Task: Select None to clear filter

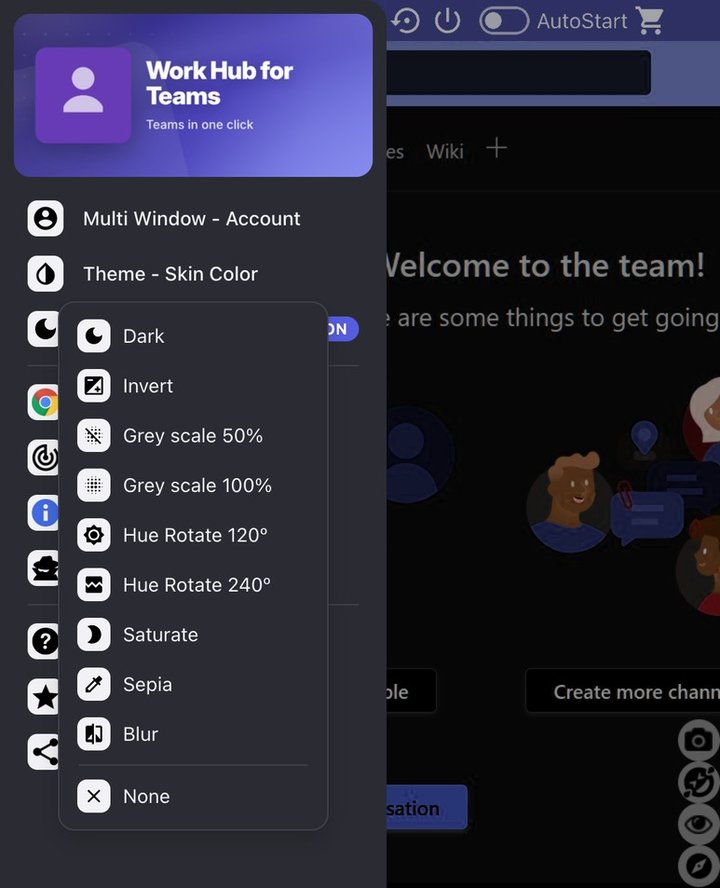Action: pos(193,796)
